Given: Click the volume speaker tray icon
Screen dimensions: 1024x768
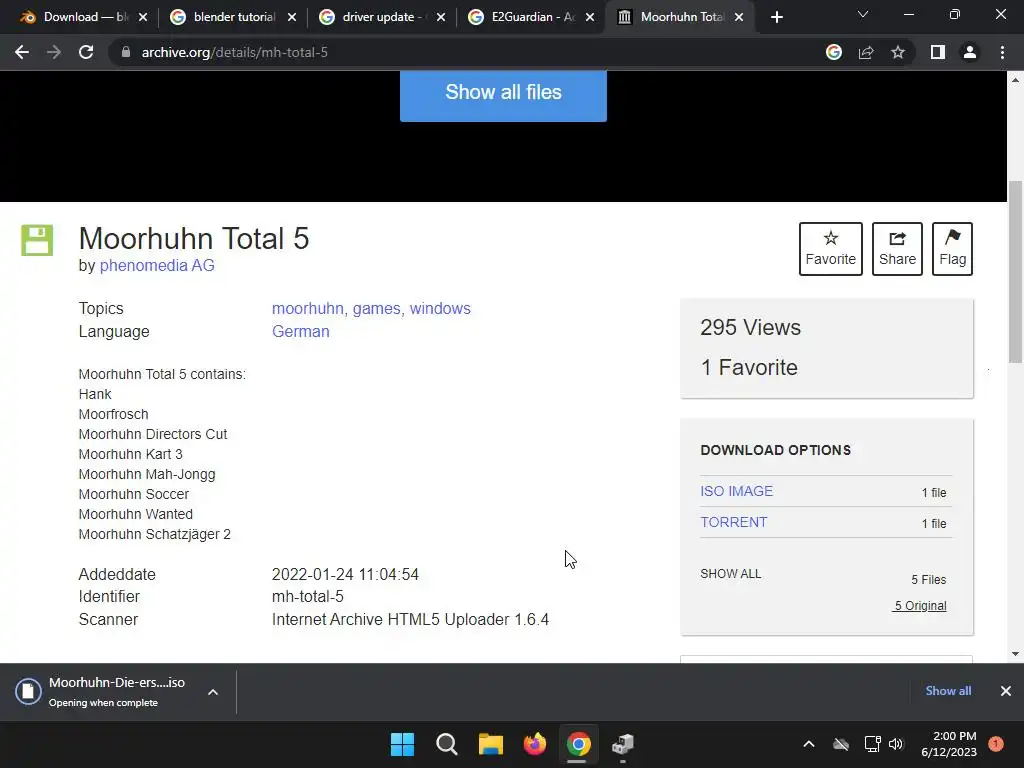Looking at the screenshot, I should pyautogui.click(x=896, y=744).
